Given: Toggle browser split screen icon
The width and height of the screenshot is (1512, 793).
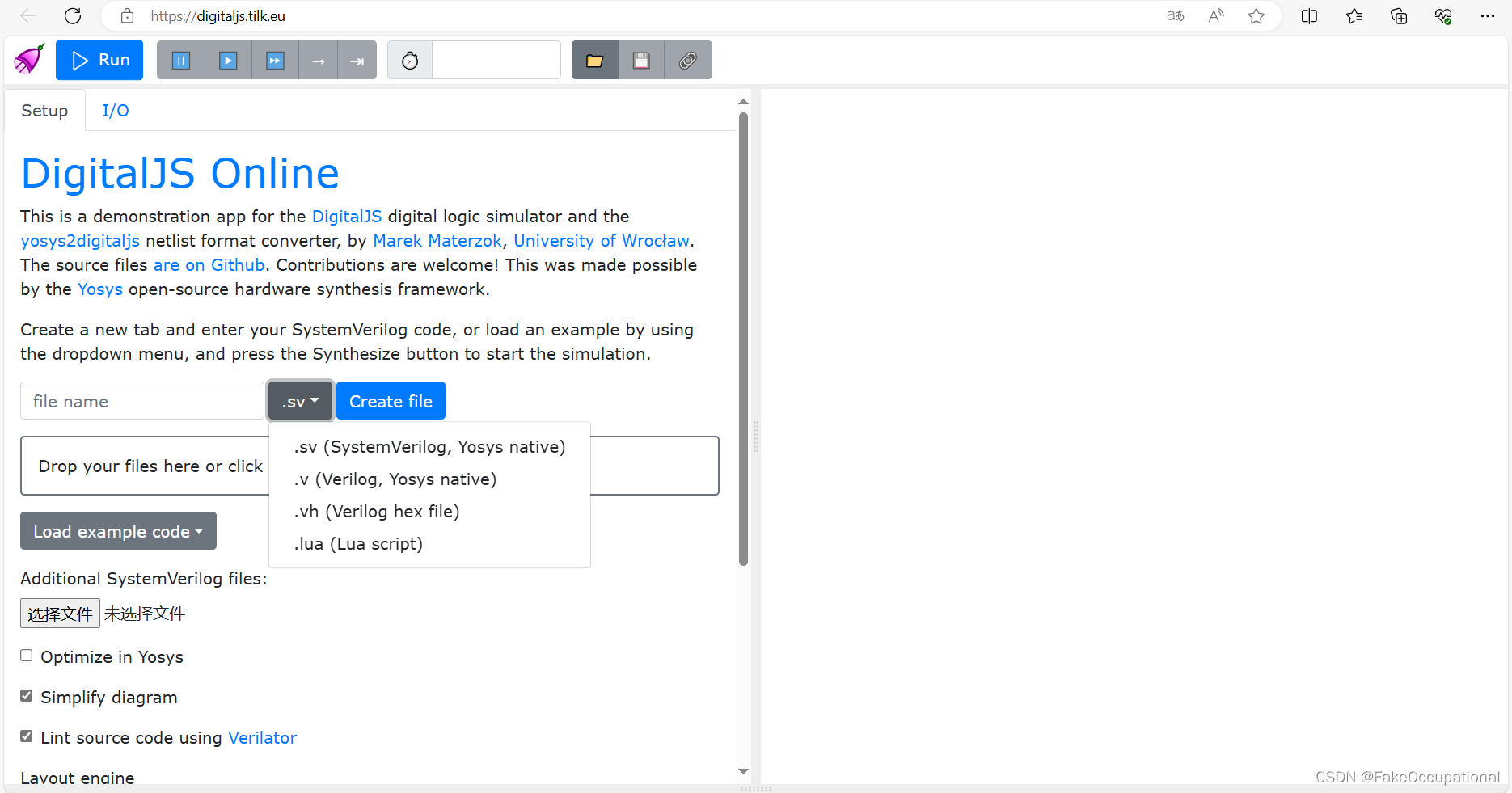Looking at the screenshot, I should pyautogui.click(x=1310, y=15).
